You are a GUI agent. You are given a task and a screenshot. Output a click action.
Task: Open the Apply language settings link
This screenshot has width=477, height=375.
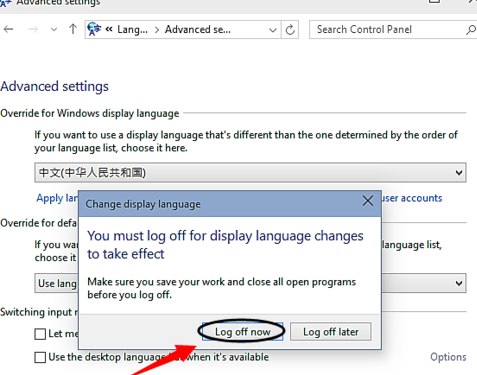[x=57, y=198]
